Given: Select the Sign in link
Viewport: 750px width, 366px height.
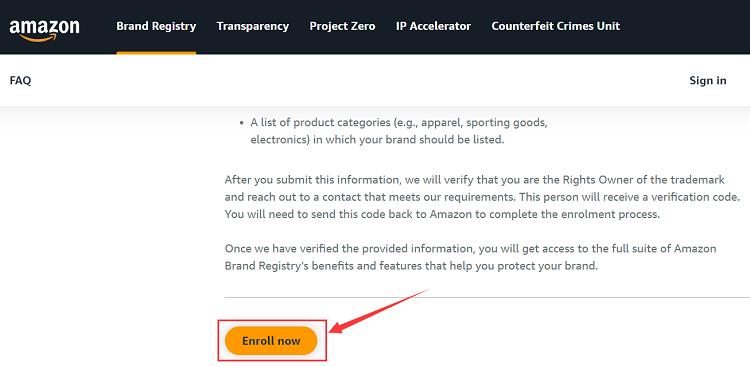Looking at the screenshot, I should [707, 80].
